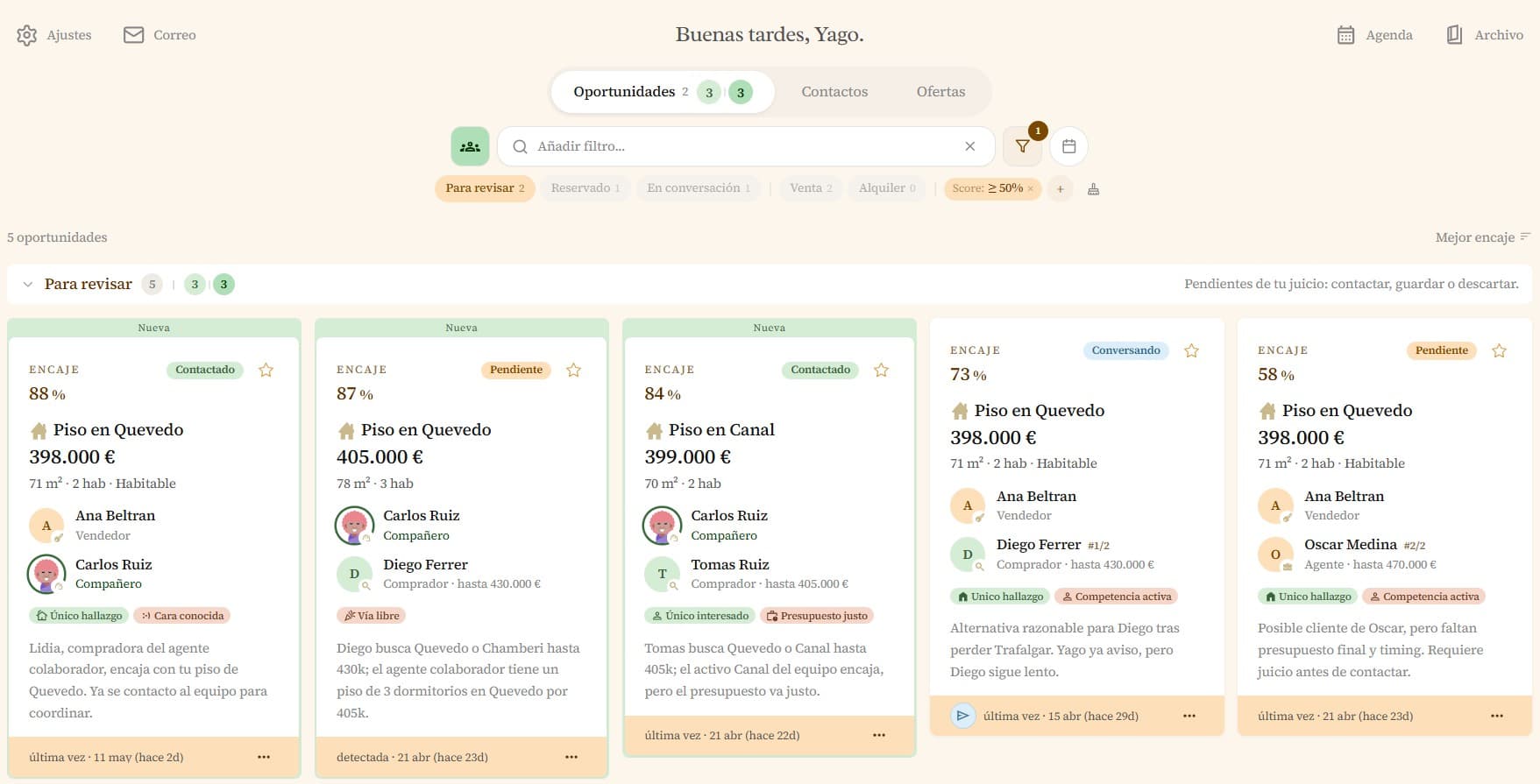Open the date calendar filter icon
This screenshot has width=1540, height=784.
1068,146
